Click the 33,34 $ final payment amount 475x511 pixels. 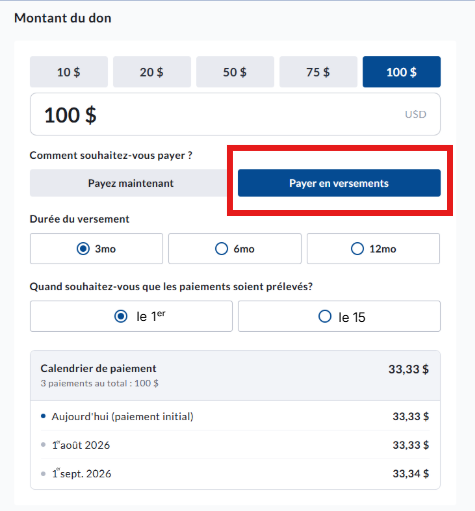411,474
